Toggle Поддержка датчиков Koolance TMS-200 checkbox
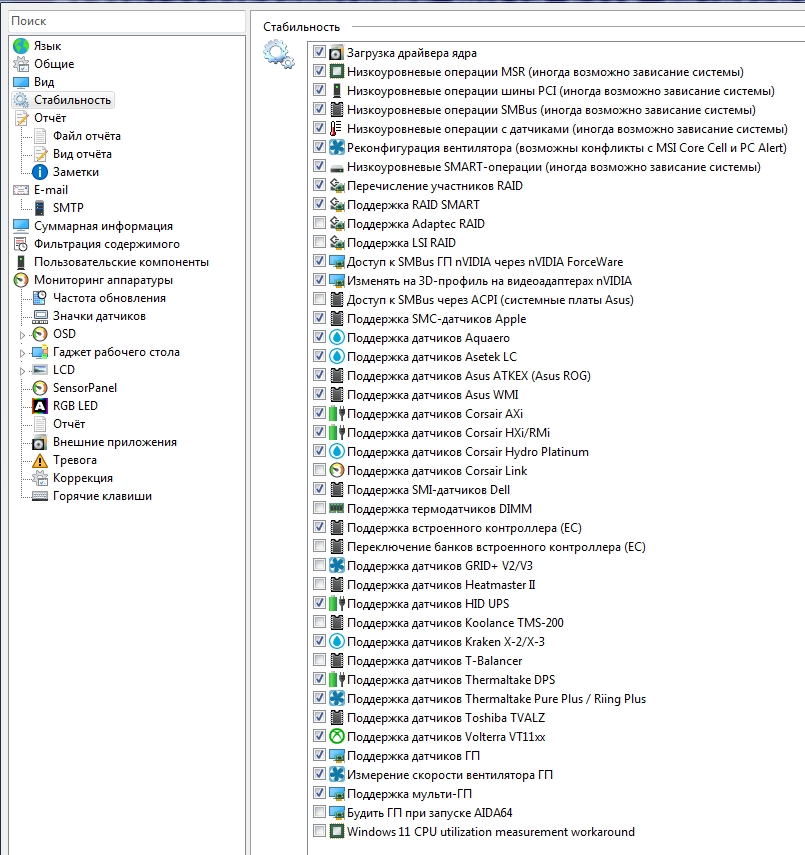The width and height of the screenshot is (805, 855). click(x=319, y=622)
